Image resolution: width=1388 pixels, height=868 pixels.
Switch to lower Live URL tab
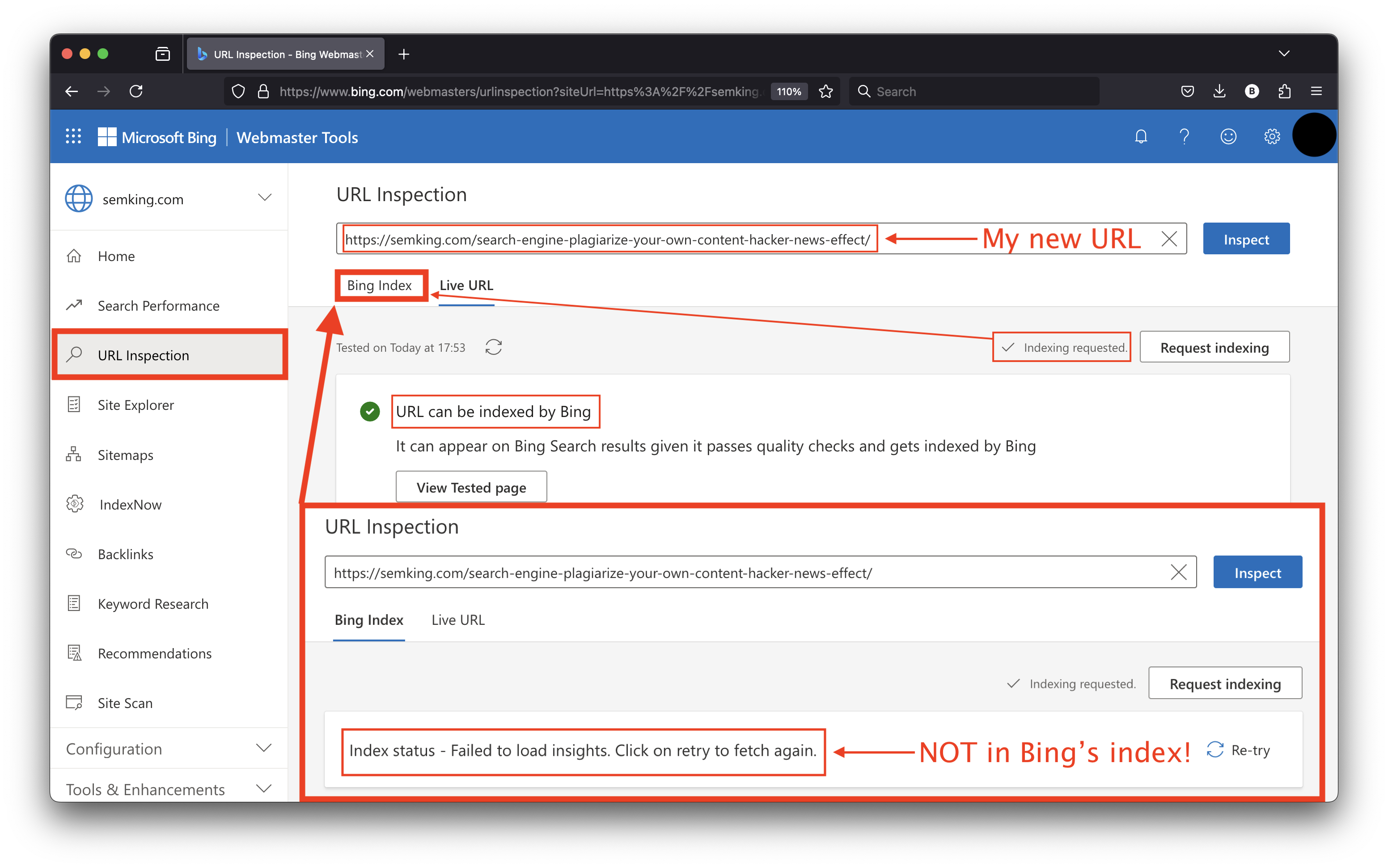point(458,620)
